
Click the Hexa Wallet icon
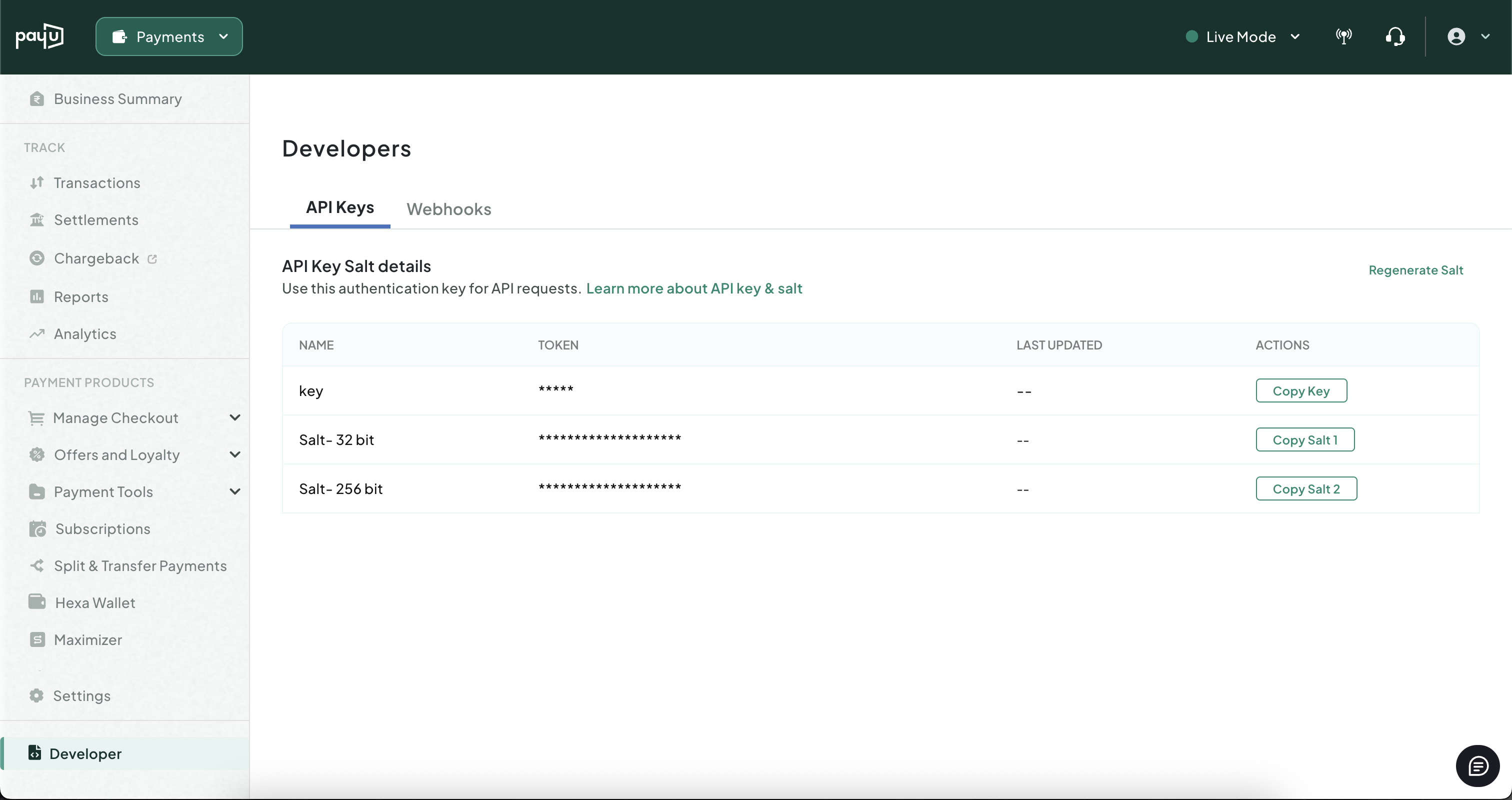[x=37, y=602]
